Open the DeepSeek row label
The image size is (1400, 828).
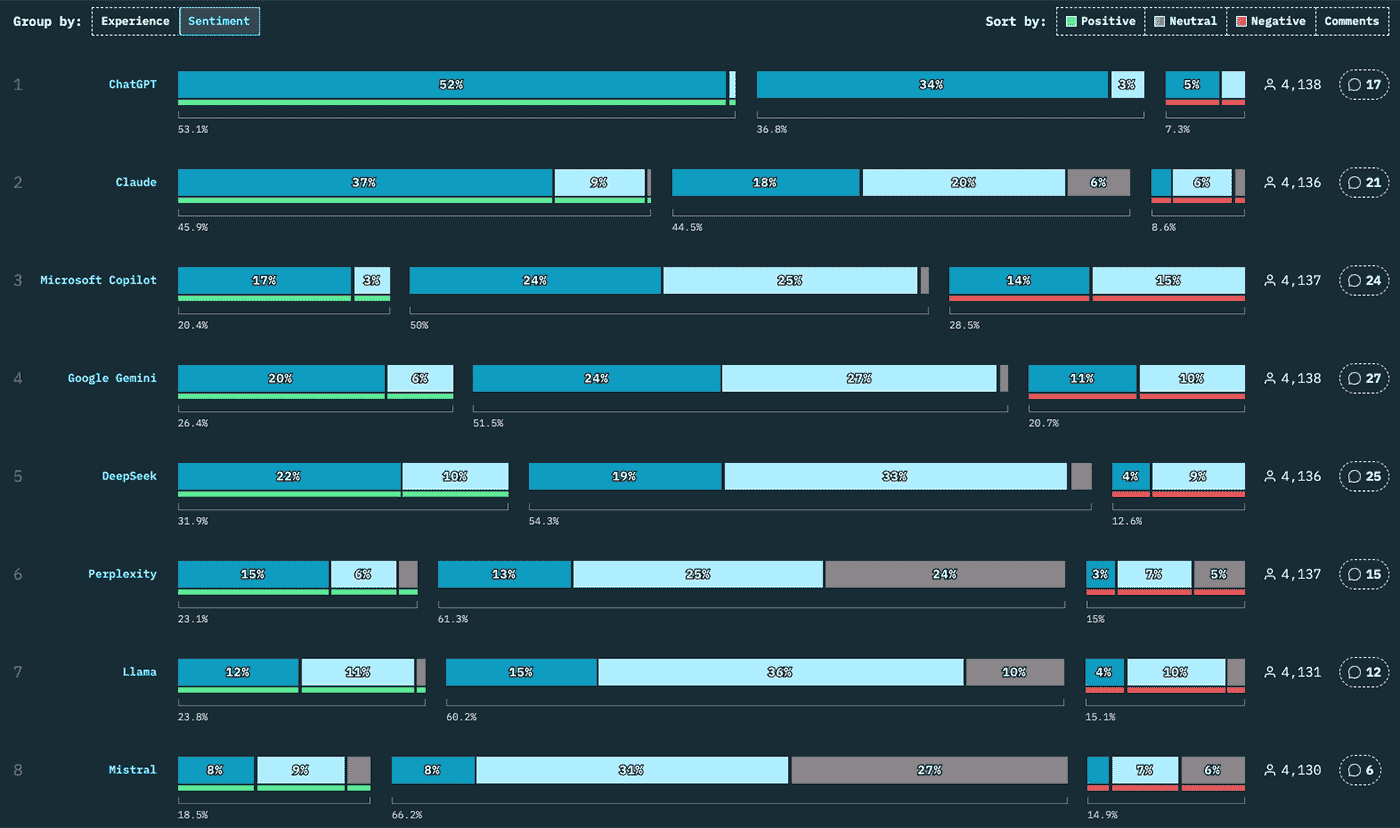coord(129,476)
